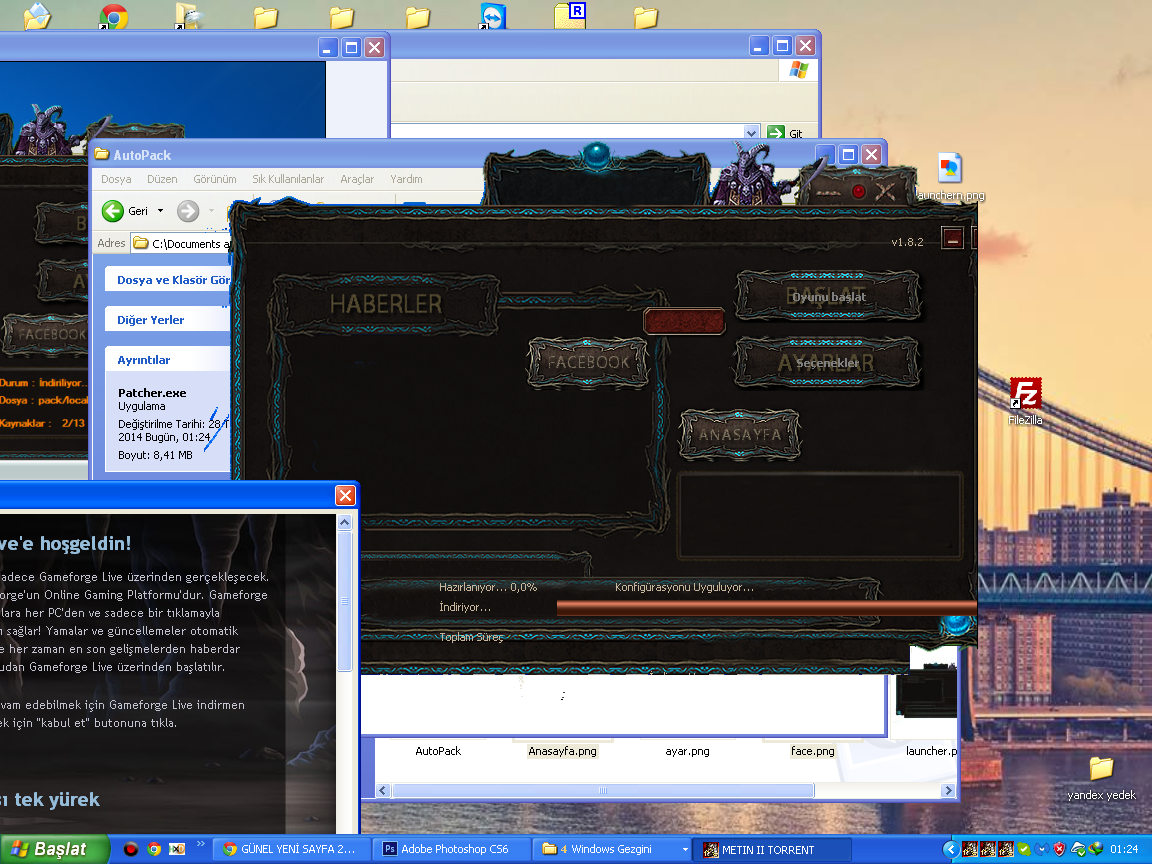Click the FACEBOOK button in front launcher
The image size is (1152, 864).
click(588, 361)
